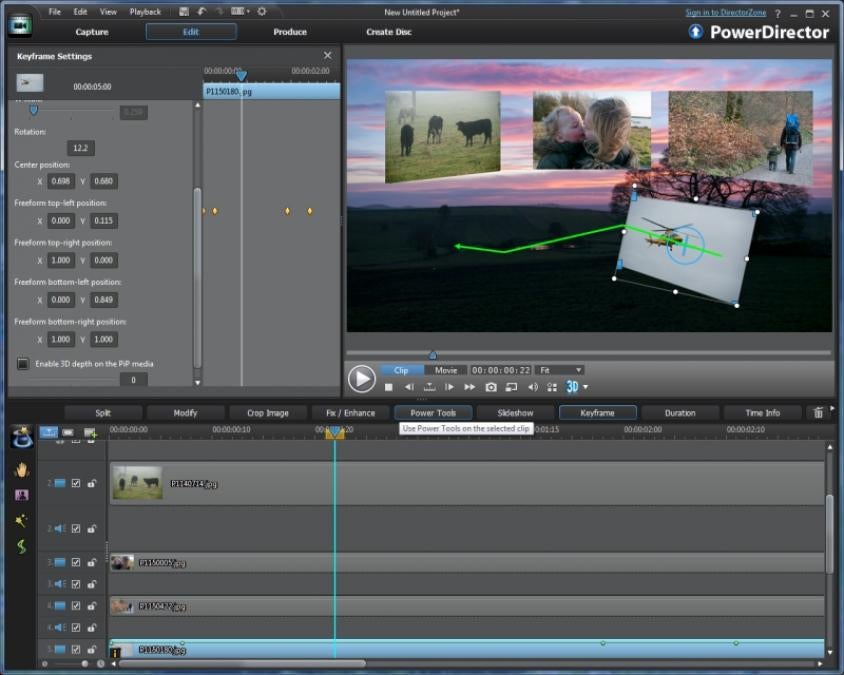Take a snapshot with the camera icon
This screenshot has width=844, height=675.
click(491, 387)
